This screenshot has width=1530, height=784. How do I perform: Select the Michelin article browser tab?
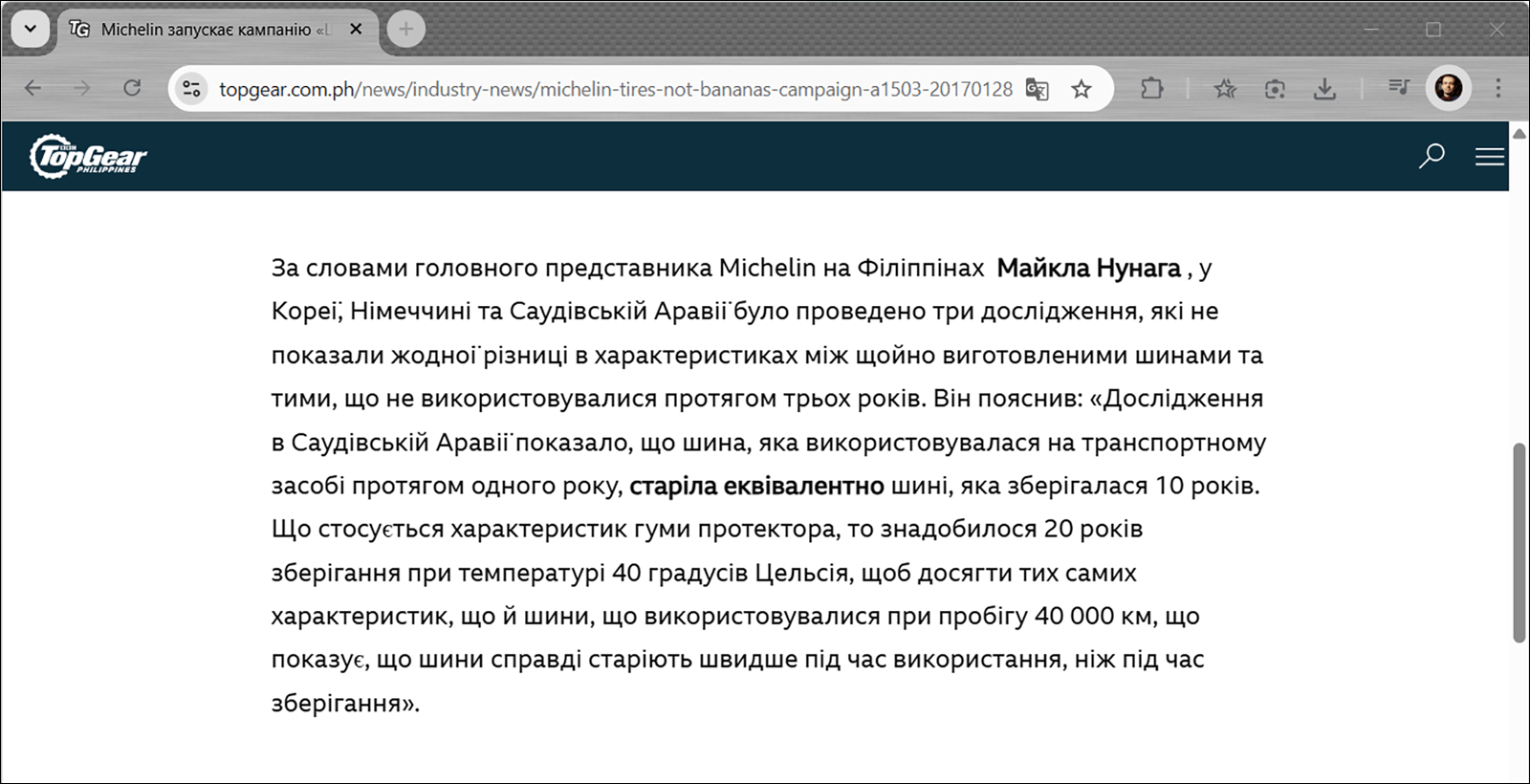coord(218,30)
